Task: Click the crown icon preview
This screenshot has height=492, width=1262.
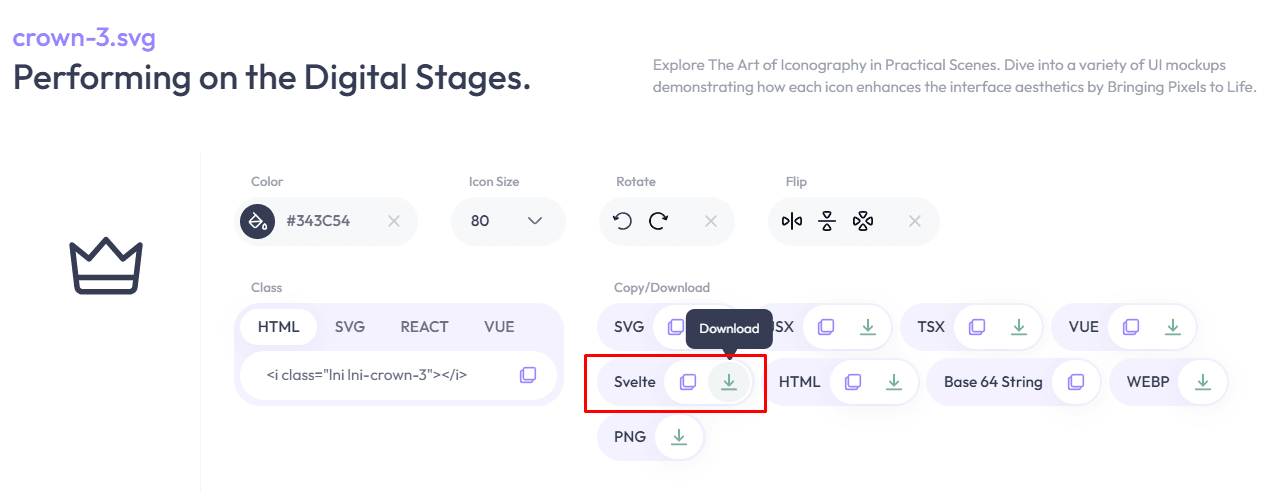Action: (106, 266)
